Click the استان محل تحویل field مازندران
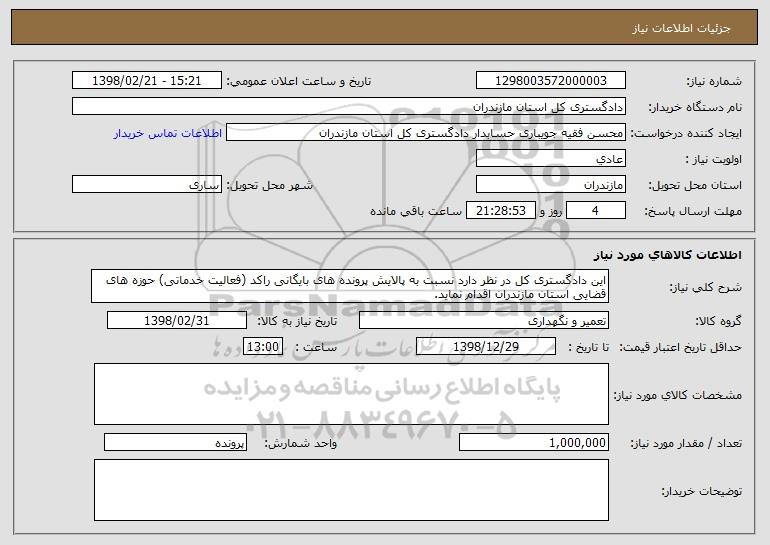Screen dimensions: 770x545 click(550, 185)
